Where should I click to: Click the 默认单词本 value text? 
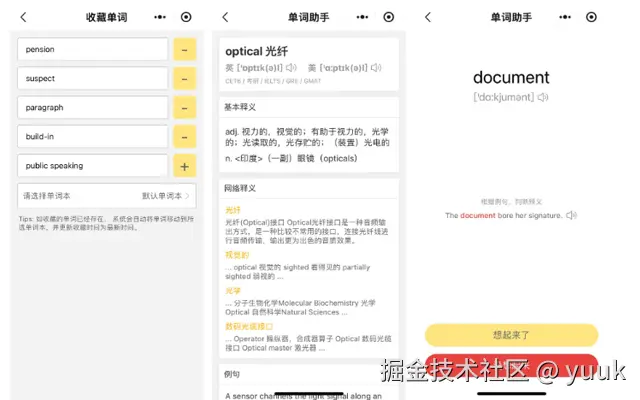(162, 196)
